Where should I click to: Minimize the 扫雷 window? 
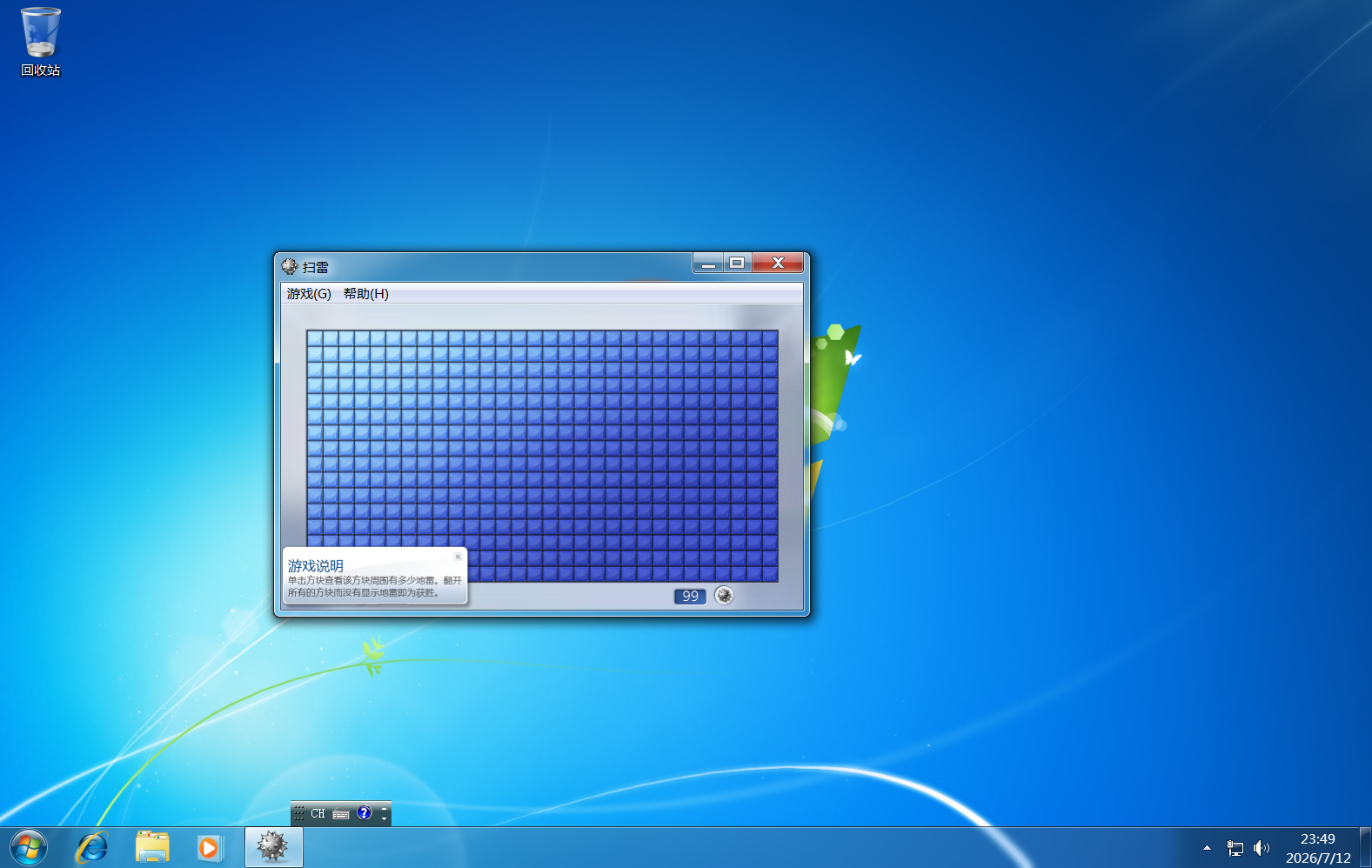click(708, 263)
